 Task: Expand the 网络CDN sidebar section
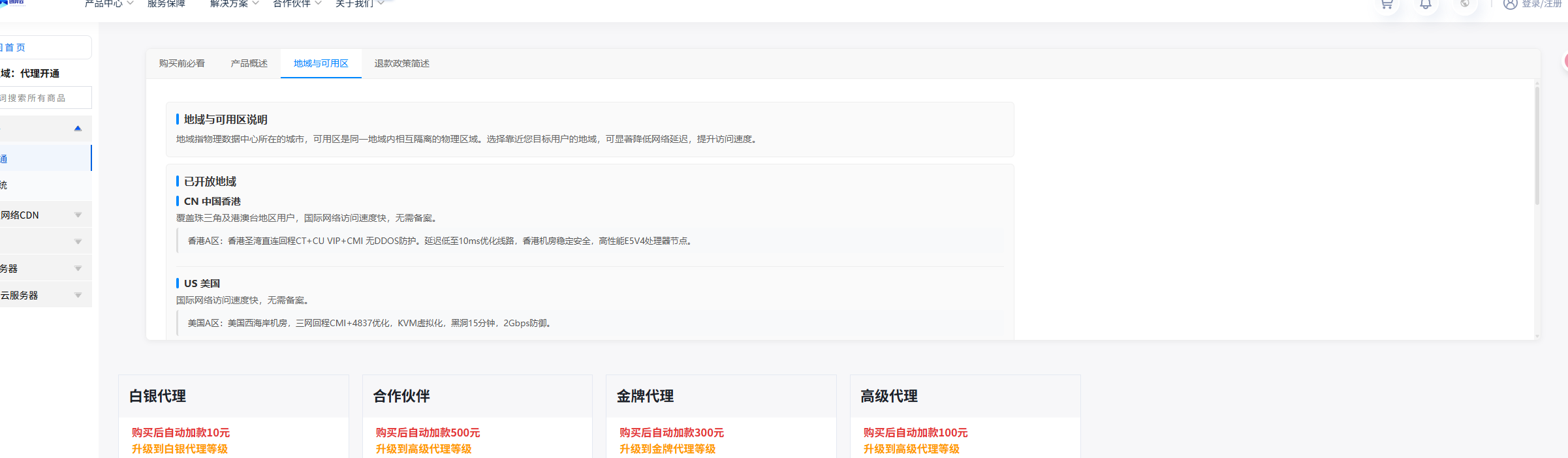[x=78, y=215]
